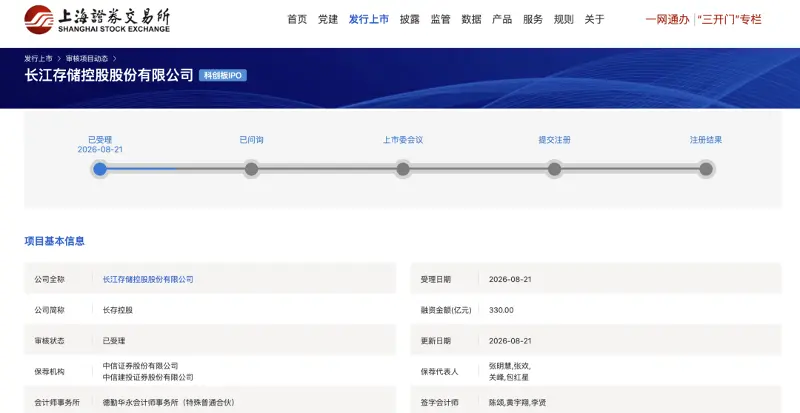This screenshot has width=800, height=413.
Task: Open the "三开门"专栏 link
Action: click(x=729, y=20)
